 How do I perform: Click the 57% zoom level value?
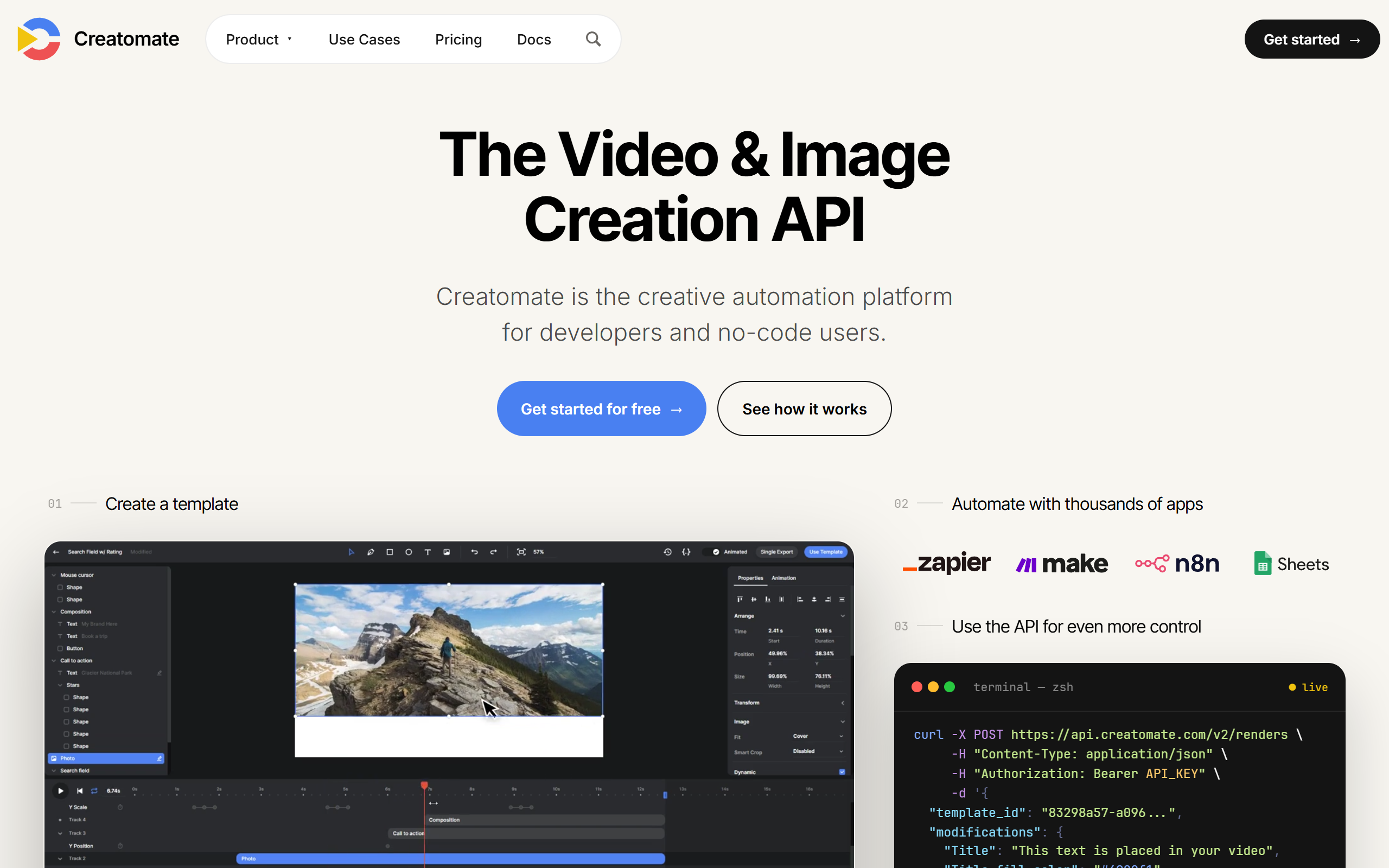(x=538, y=552)
